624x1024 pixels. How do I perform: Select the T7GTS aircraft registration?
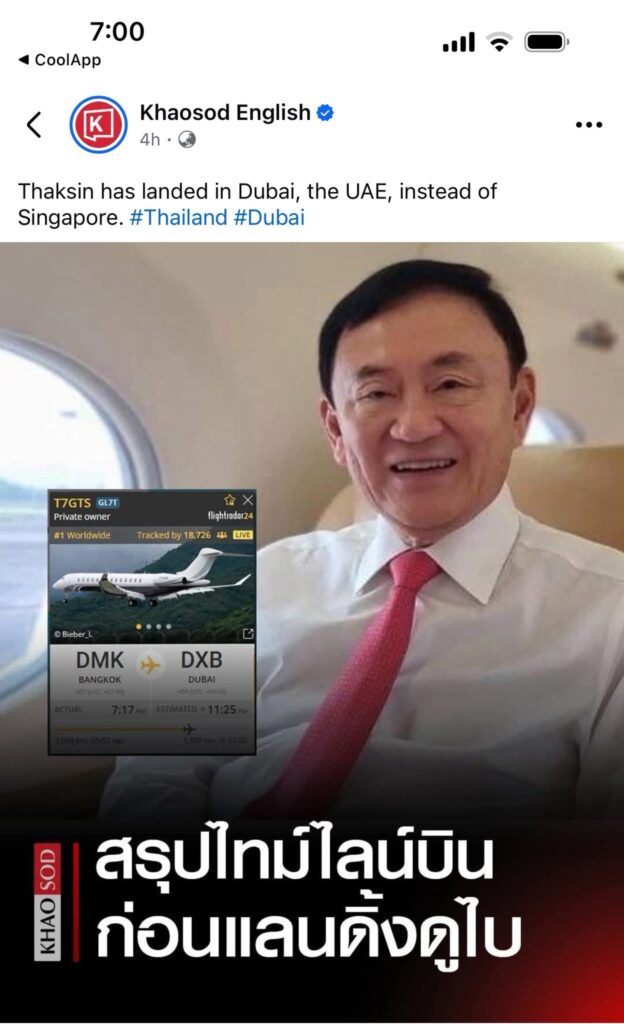[x=72, y=503]
